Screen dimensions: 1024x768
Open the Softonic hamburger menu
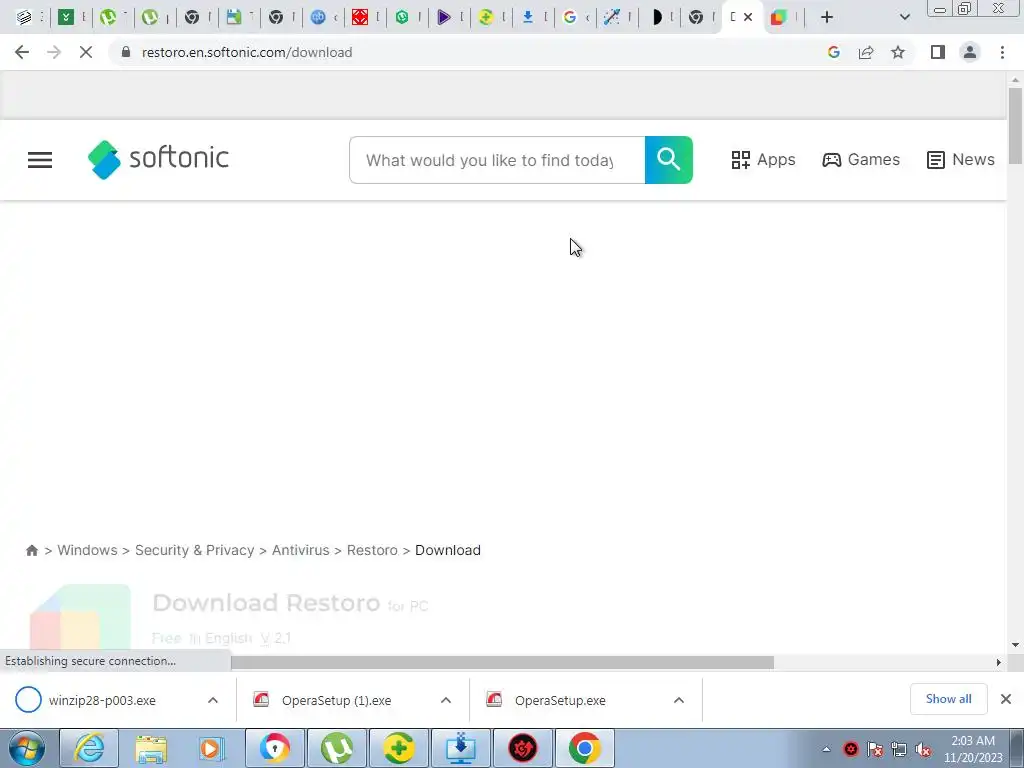coord(40,160)
